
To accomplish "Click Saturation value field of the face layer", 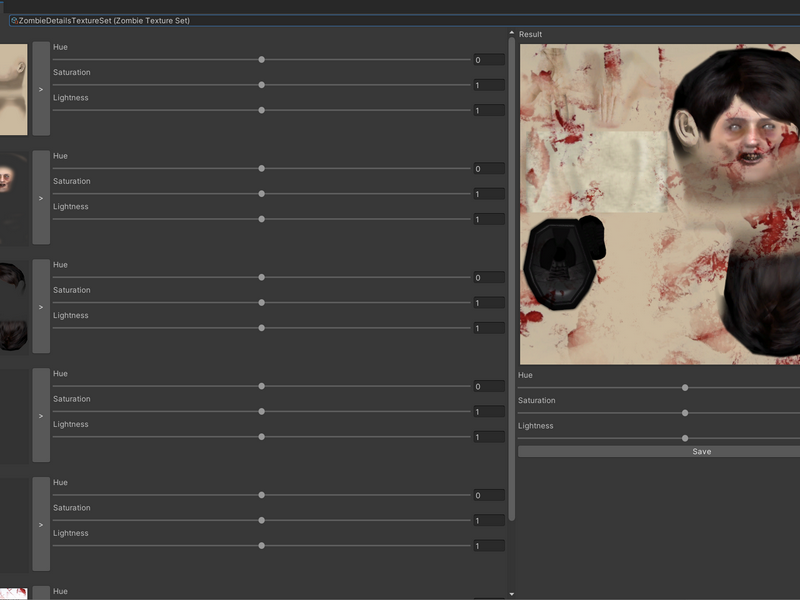I will [489, 194].
